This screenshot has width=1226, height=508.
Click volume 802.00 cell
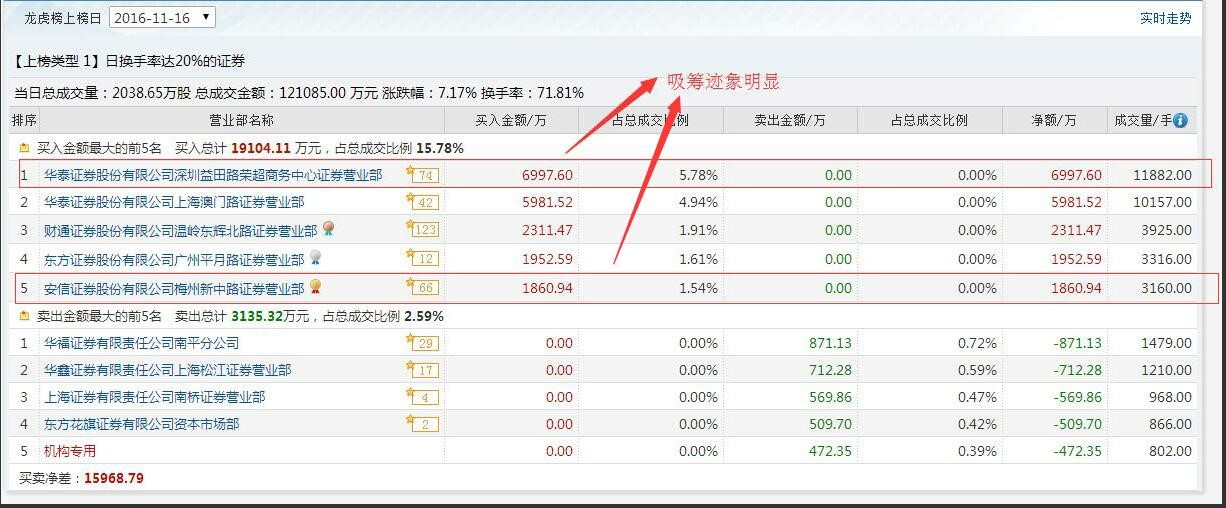click(x=1170, y=451)
